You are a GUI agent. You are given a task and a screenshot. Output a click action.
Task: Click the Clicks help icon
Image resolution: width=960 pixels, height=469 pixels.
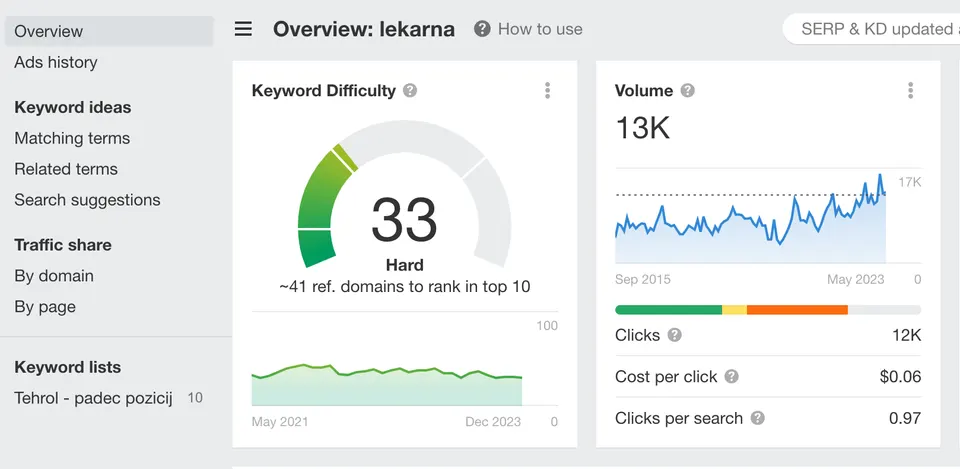click(x=675, y=335)
